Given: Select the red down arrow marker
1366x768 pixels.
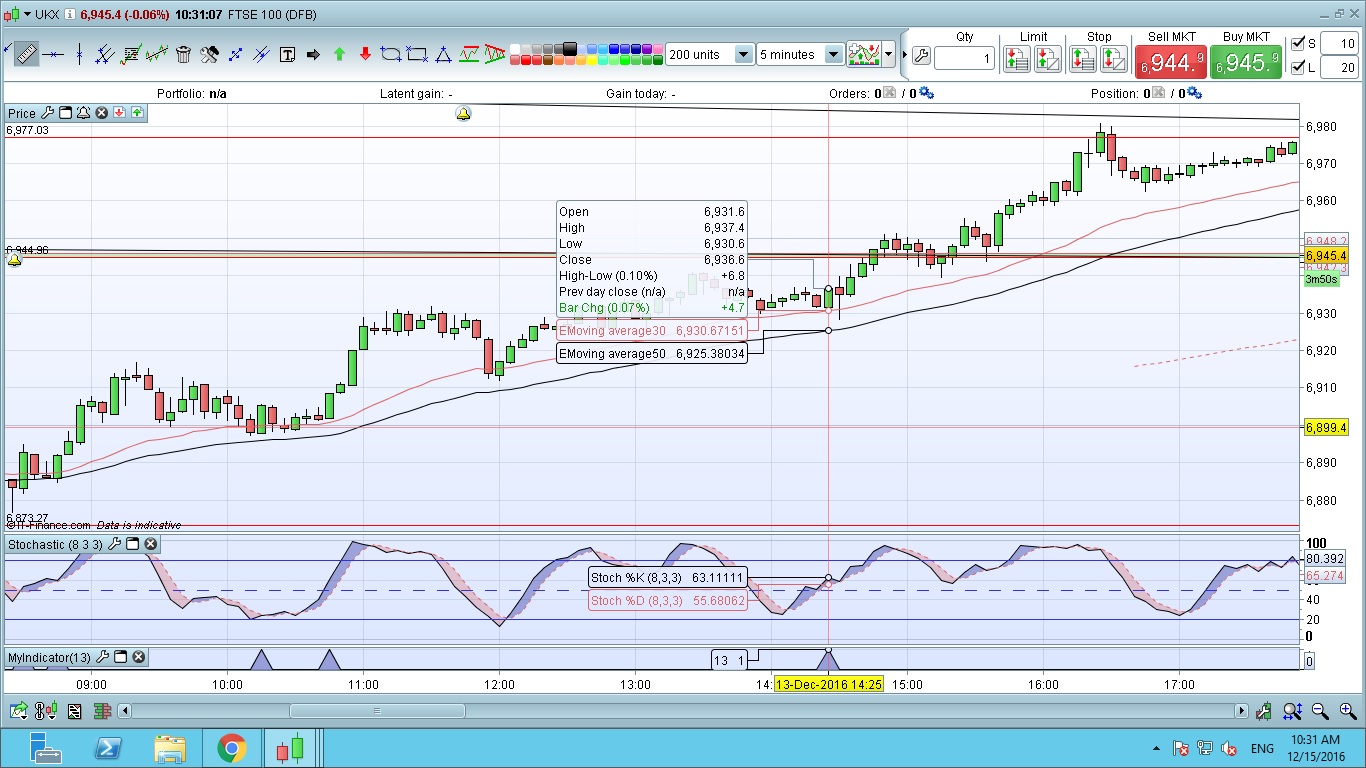Looking at the screenshot, I should coord(365,54).
